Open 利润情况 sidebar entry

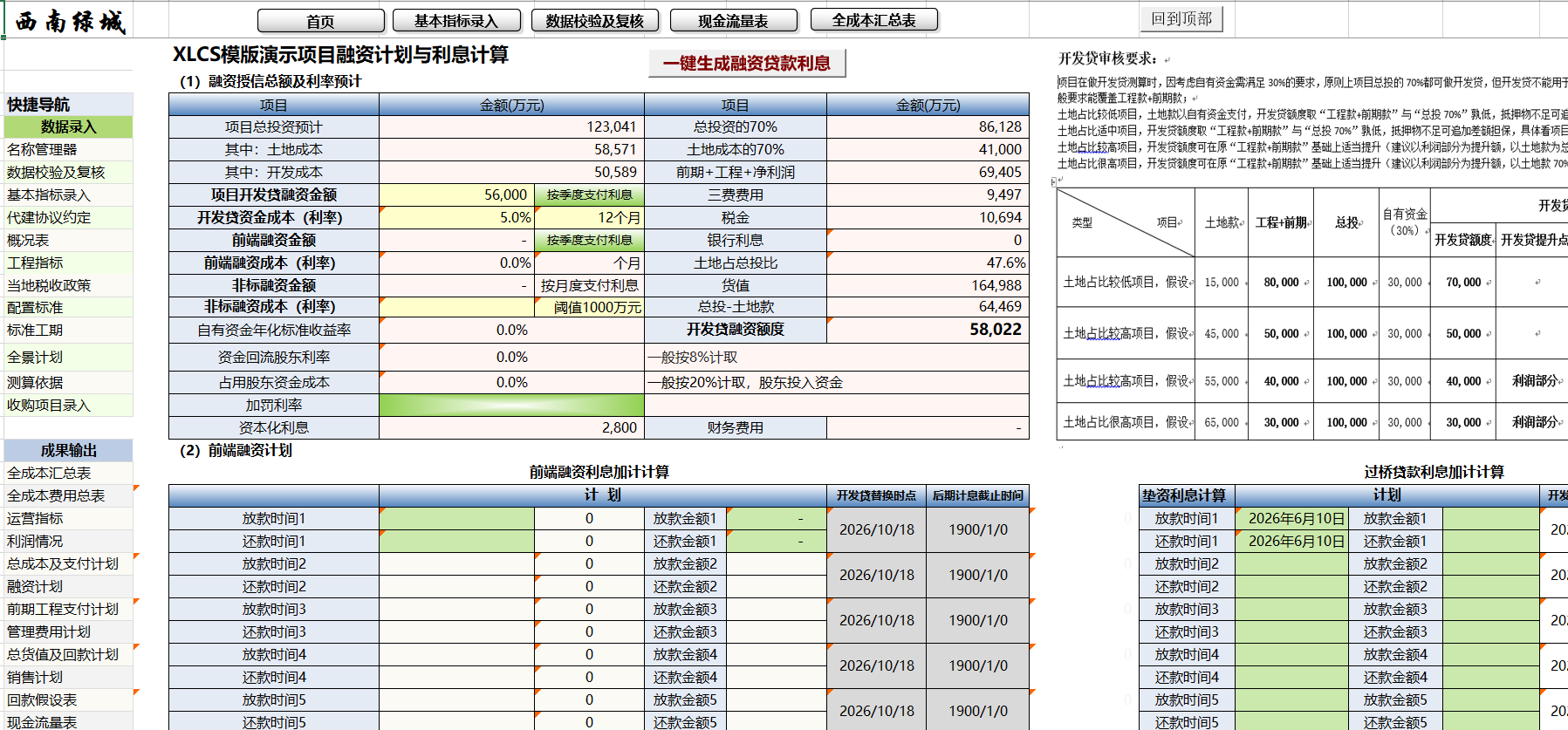click(68, 541)
